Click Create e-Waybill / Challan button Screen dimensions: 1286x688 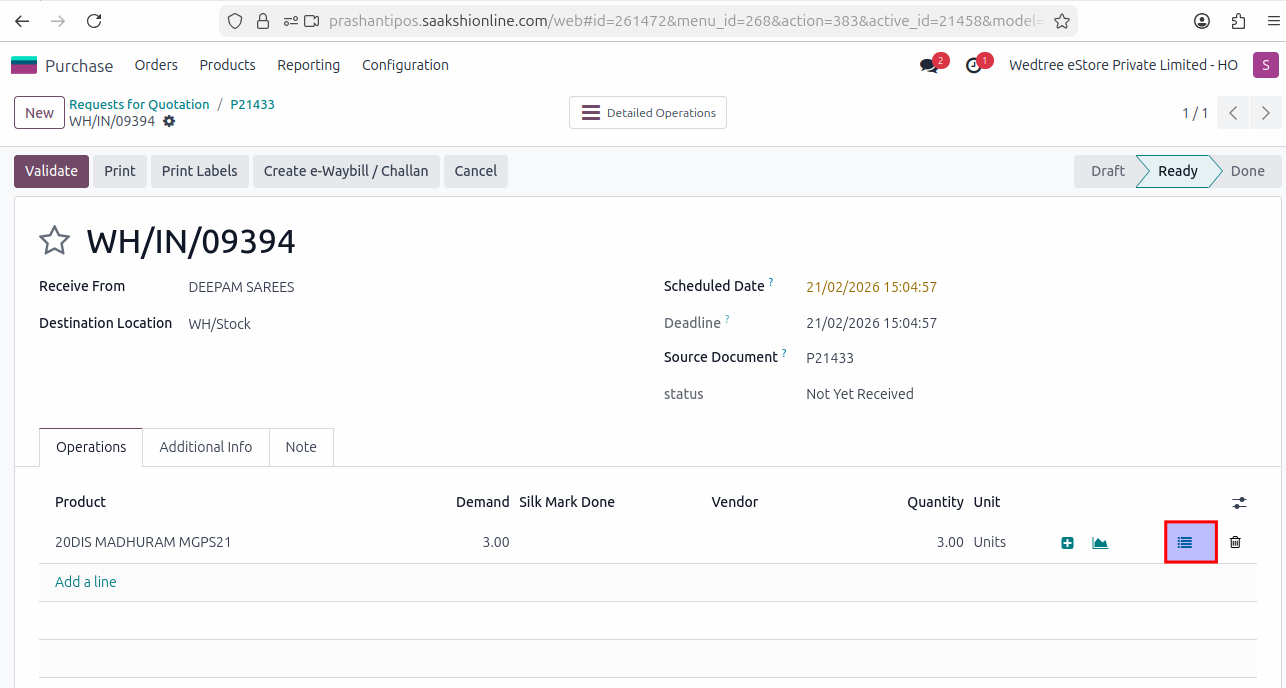tap(345, 171)
